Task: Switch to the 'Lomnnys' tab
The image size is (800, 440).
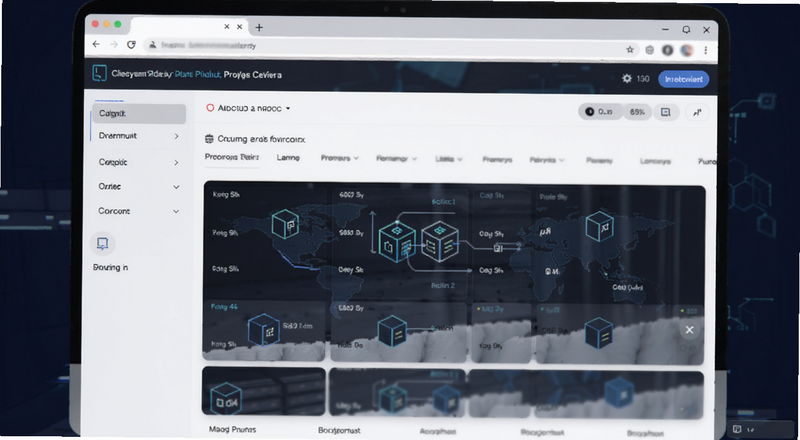Action: click(655, 161)
